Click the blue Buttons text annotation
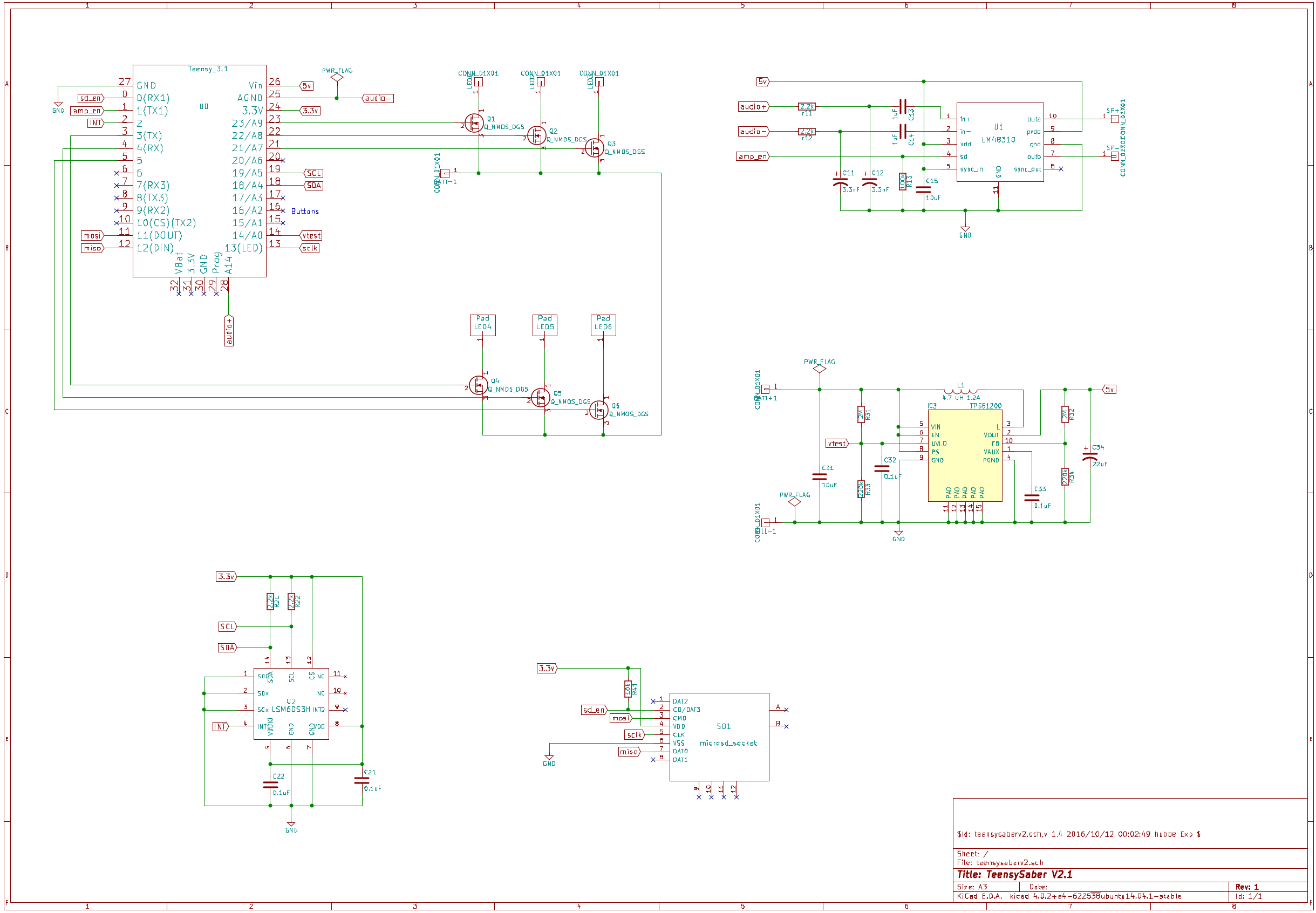Viewport: 1316px width, 913px height. point(305,212)
